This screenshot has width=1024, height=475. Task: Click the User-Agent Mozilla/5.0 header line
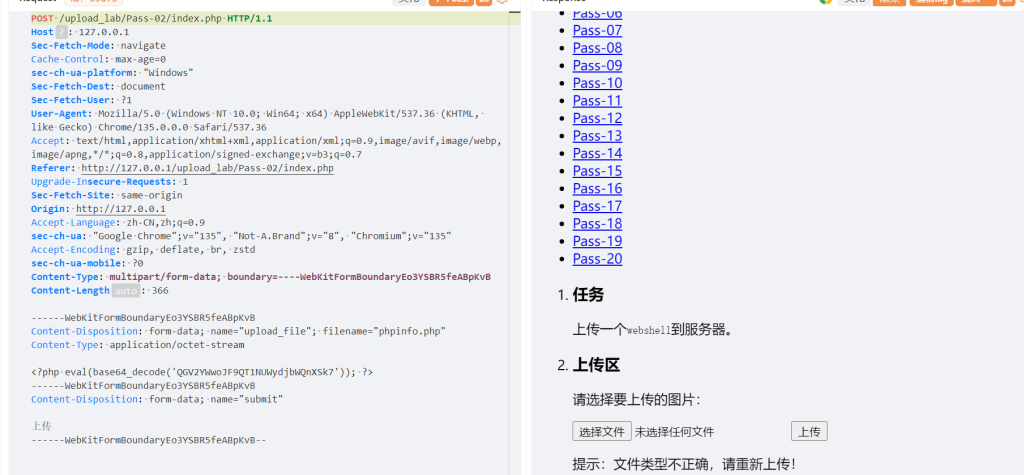[256, 121]
